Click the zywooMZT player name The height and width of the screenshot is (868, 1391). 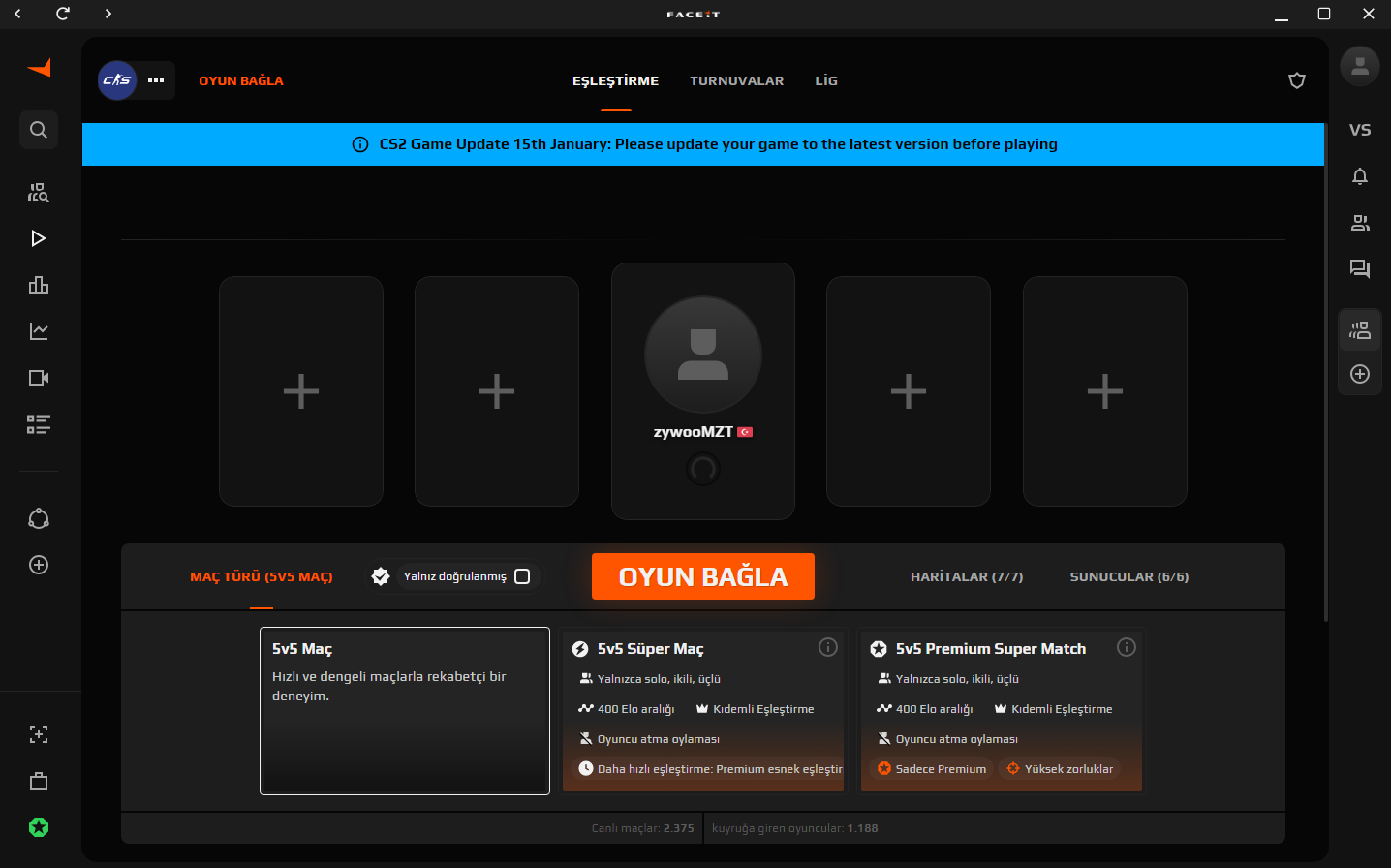pos(693,432)
